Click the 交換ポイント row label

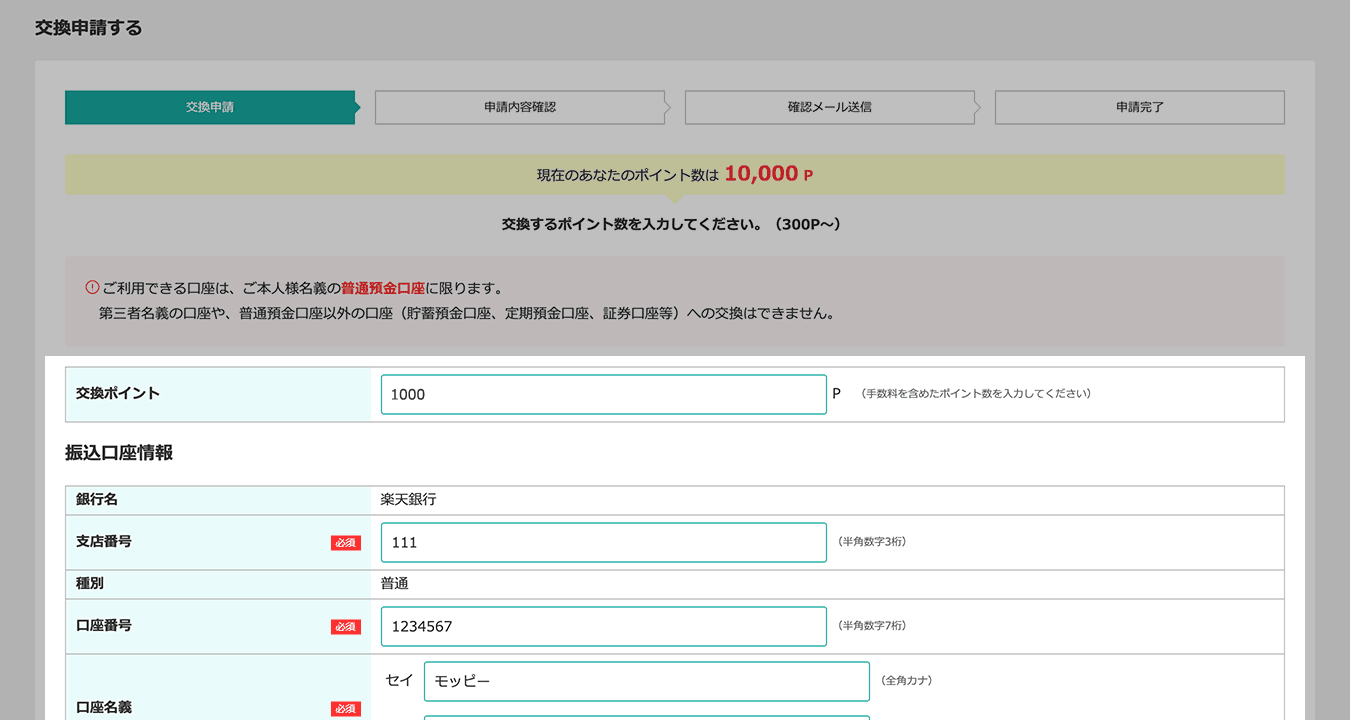point(118,394)
